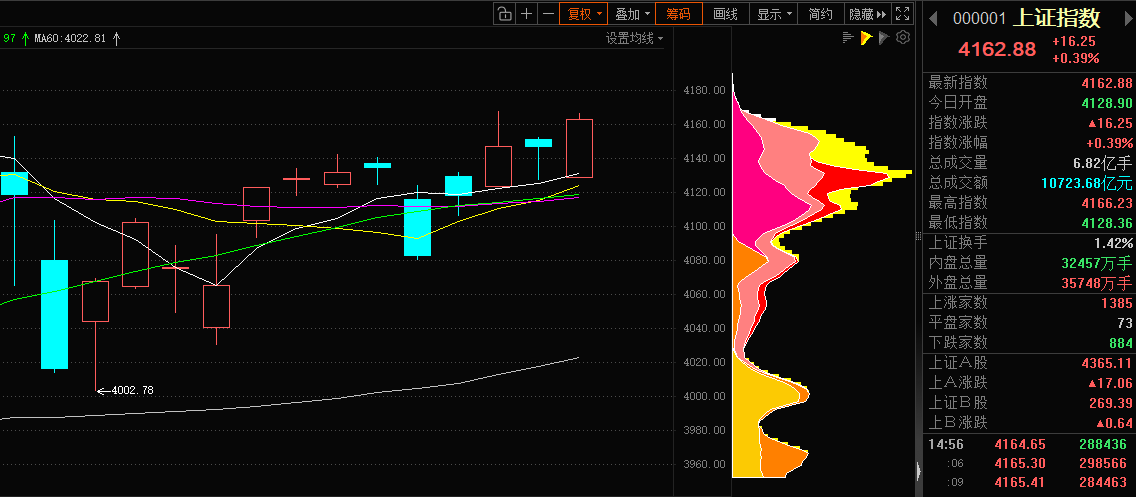Click the 000001 stock code
This screenshot has width=1136, height=497.
coord(980,19)
